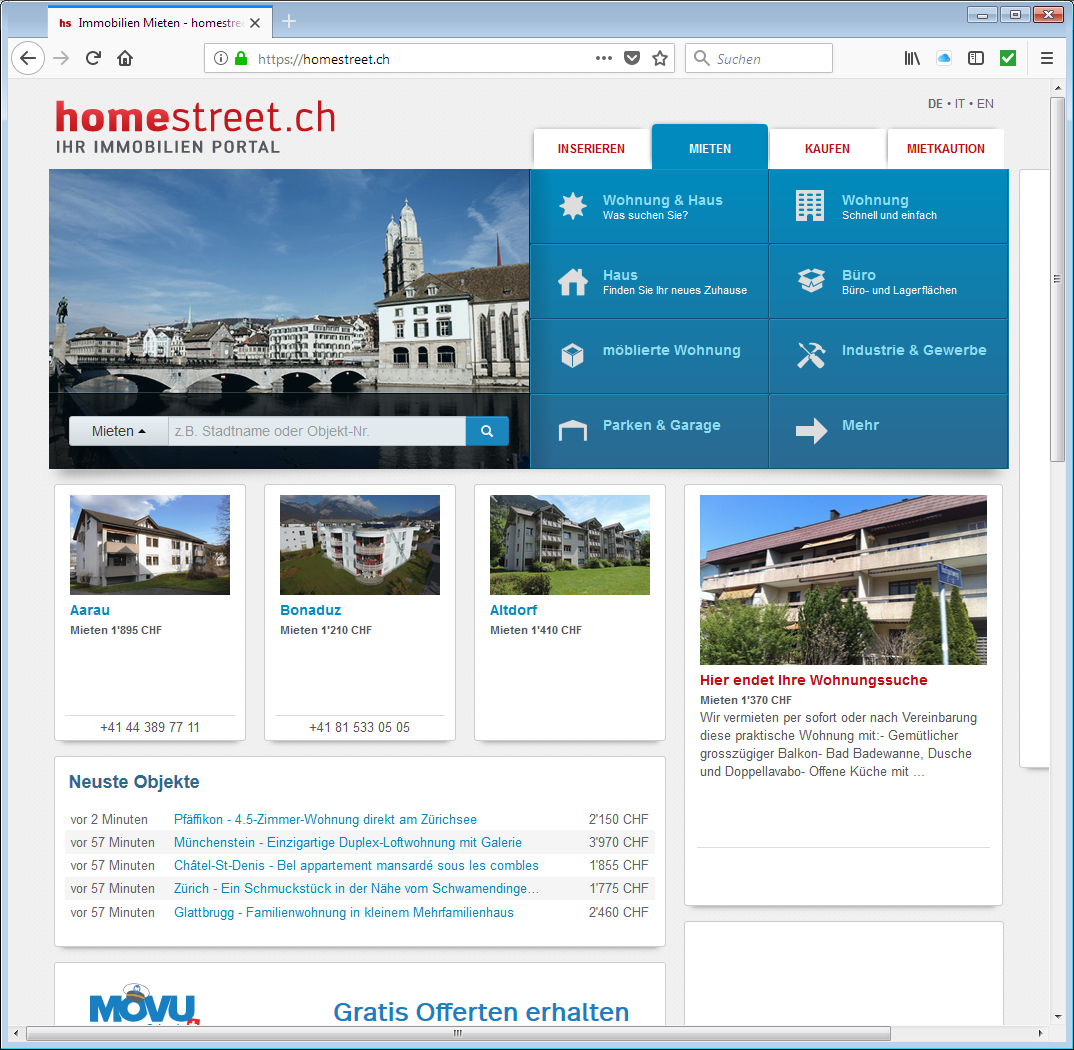Click the Wohnung building icon
Viewport: 1074px width, 1050px height.
809,206
